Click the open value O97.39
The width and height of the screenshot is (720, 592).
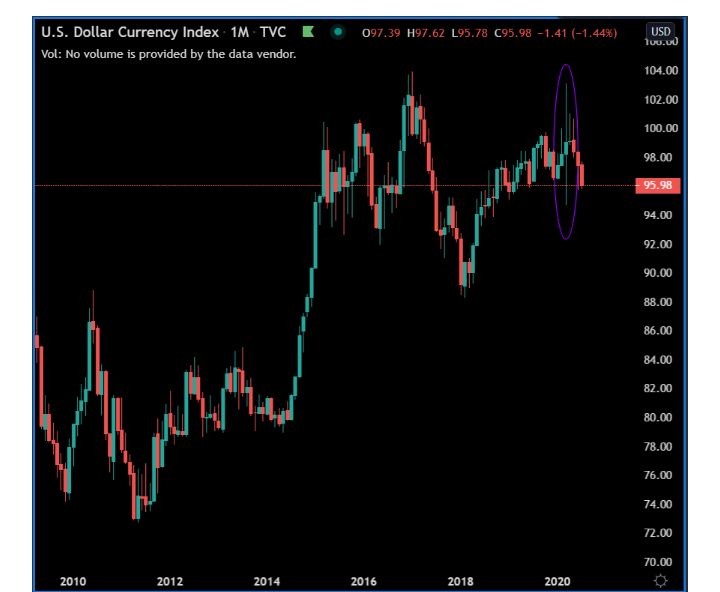click(x=381, y=33)
